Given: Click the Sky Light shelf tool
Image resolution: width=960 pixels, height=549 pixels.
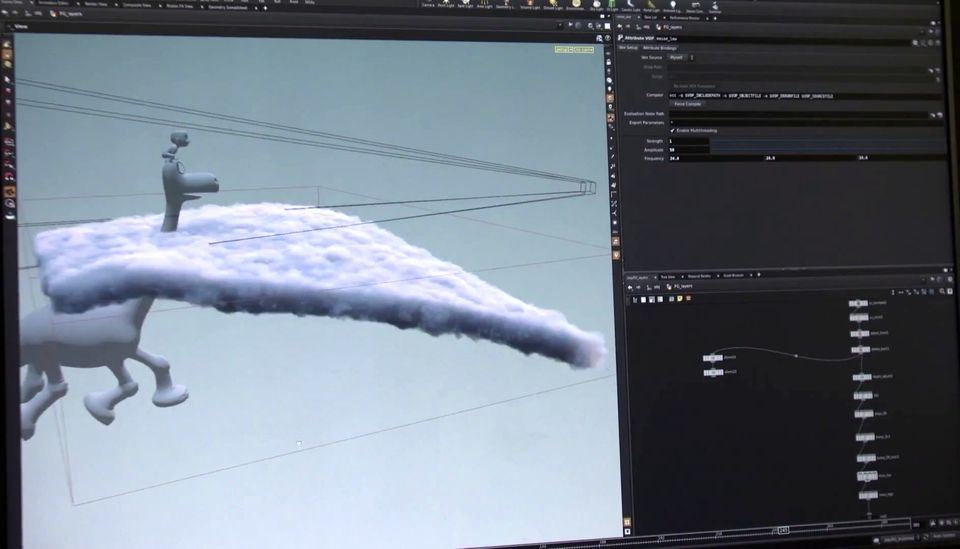Looking at the screenshot, I should click(597, 5).
